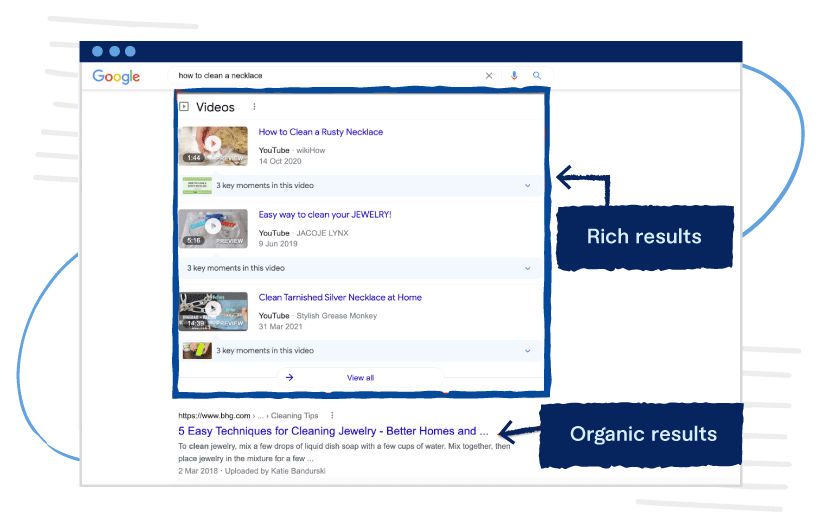Expand key moments for the JACOJE LYNX video
Viewport: 820px width, 524px height.
coord(528,268)
